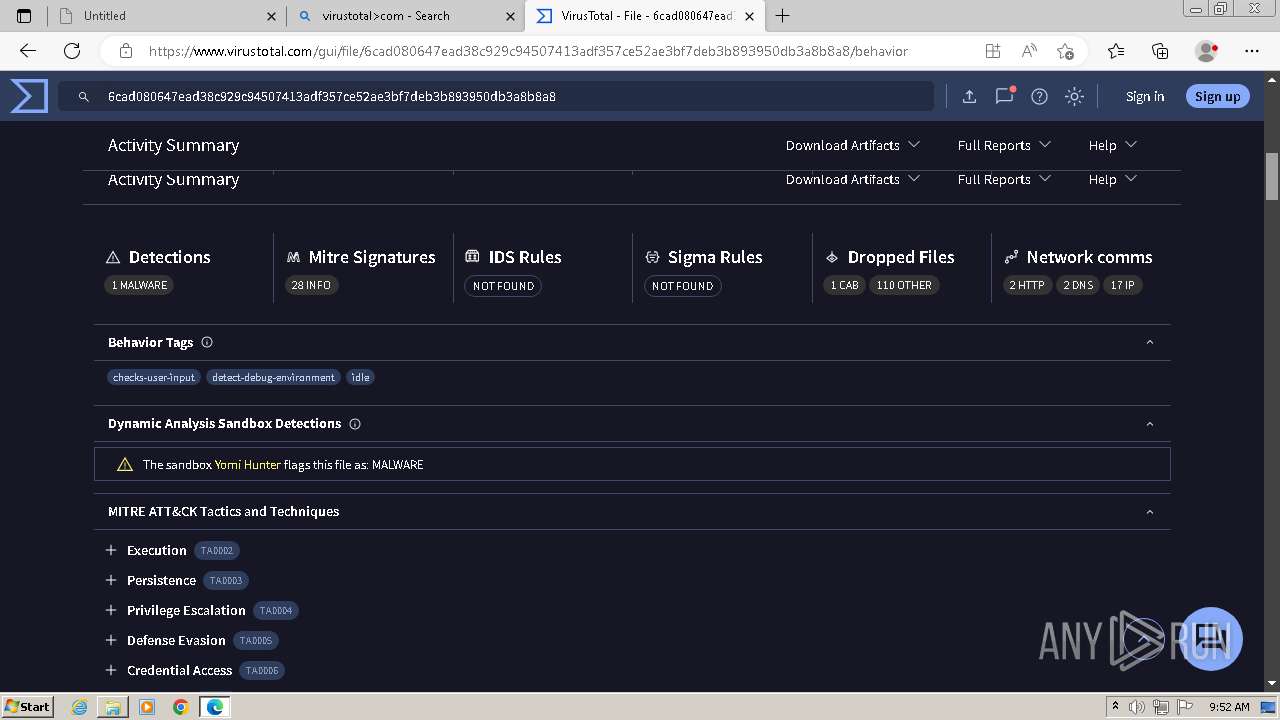Click the upload file icon
The width and height of the screenshot is (1280, 720).
[969, 96]
